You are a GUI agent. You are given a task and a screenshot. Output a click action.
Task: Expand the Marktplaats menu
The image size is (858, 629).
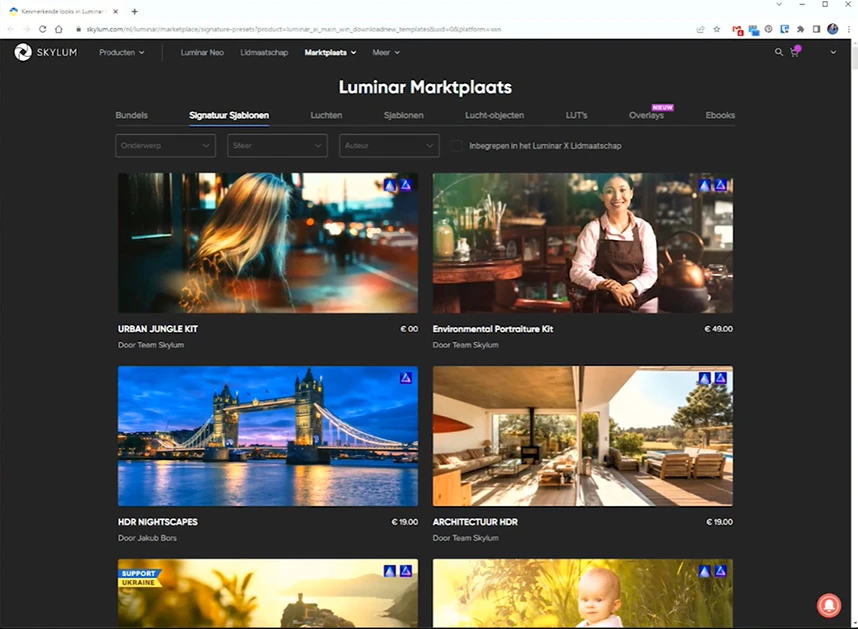tap(331, 53)
